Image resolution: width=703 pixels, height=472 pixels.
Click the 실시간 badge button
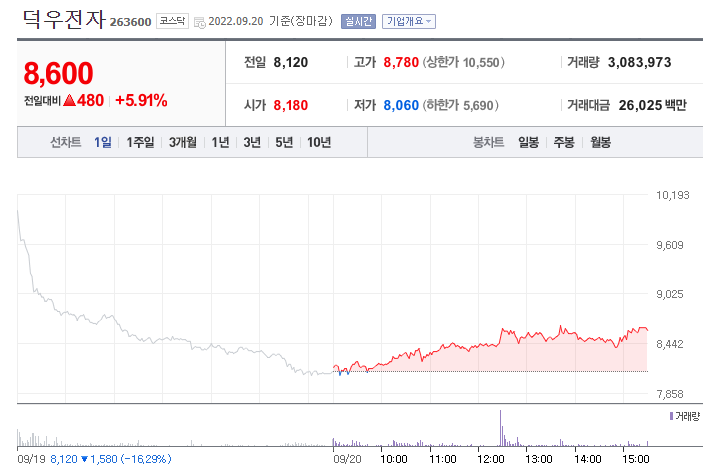pos(358,21)
